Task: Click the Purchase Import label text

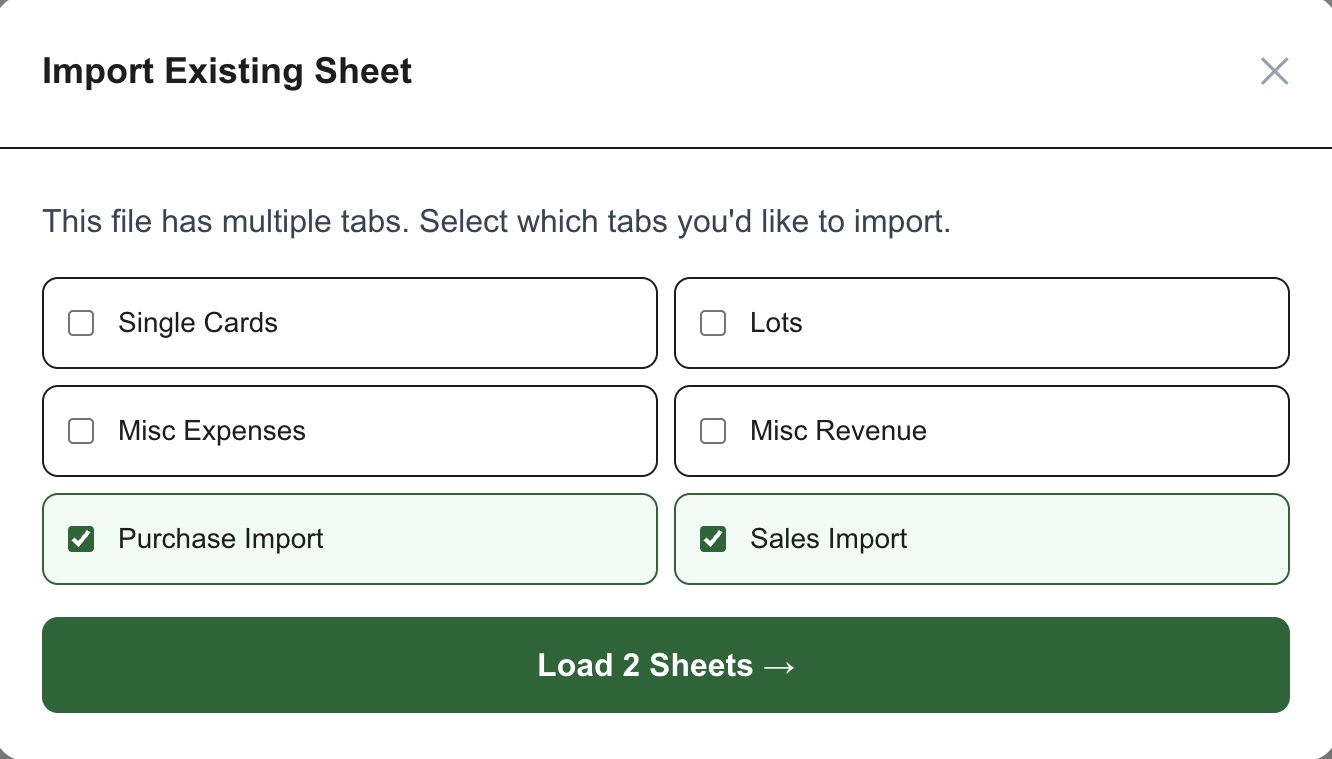Action: coord(221,539)
